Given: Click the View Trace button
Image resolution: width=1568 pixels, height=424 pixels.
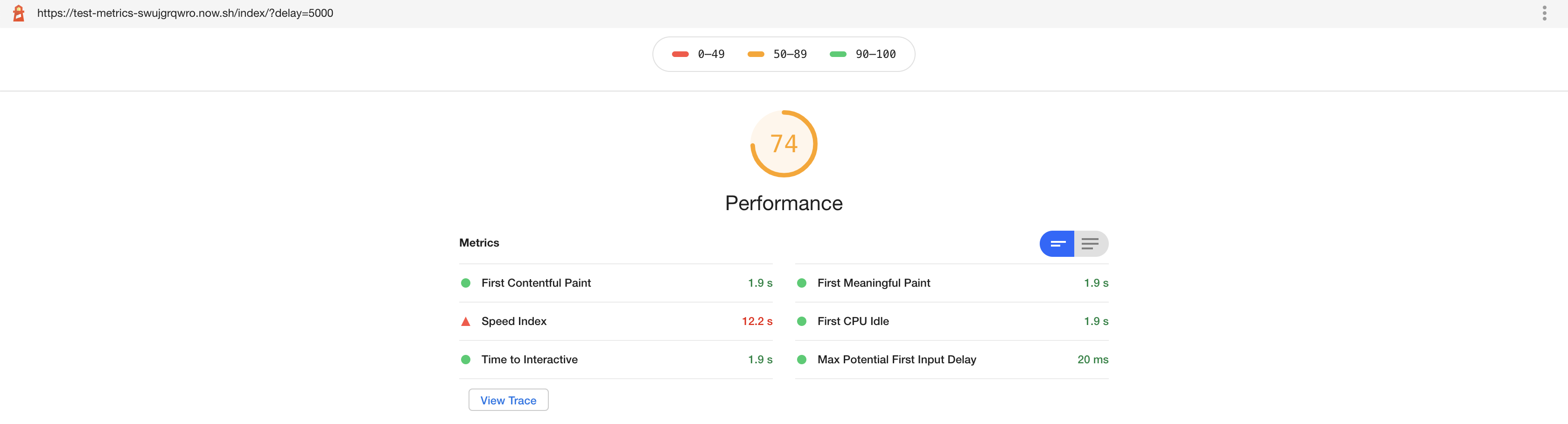Looking at the screenshot, I should (x=508, y=400).
